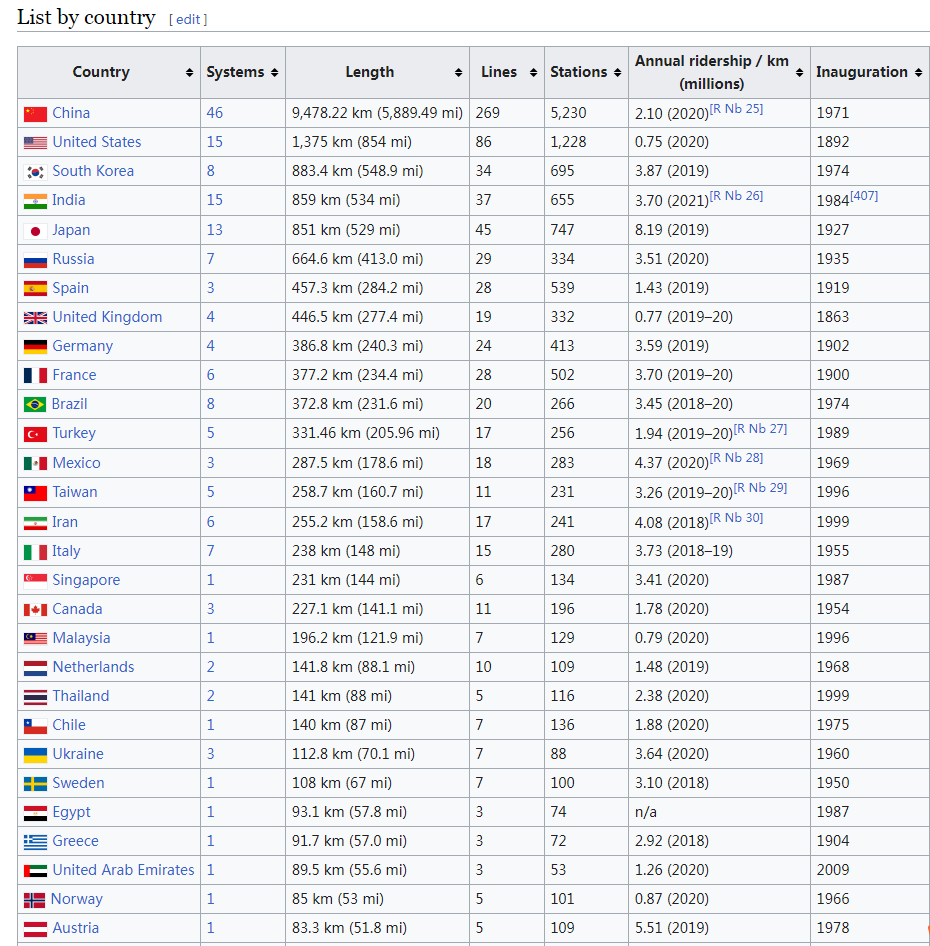
Task: Open South Korea's systems count link 8
Action: pos(211,171)
